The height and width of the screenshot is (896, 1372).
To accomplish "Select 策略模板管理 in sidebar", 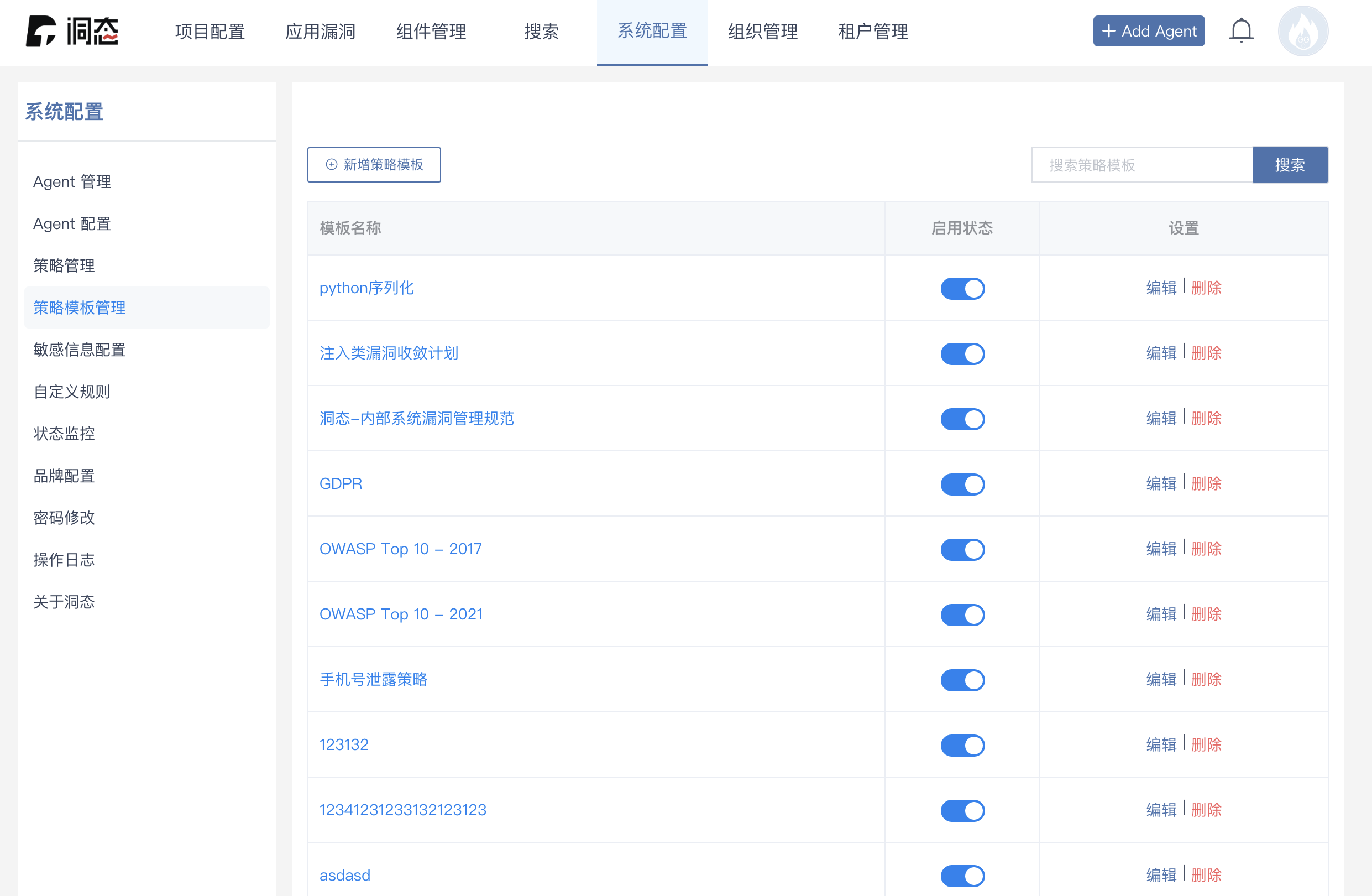I will (147, 308).
